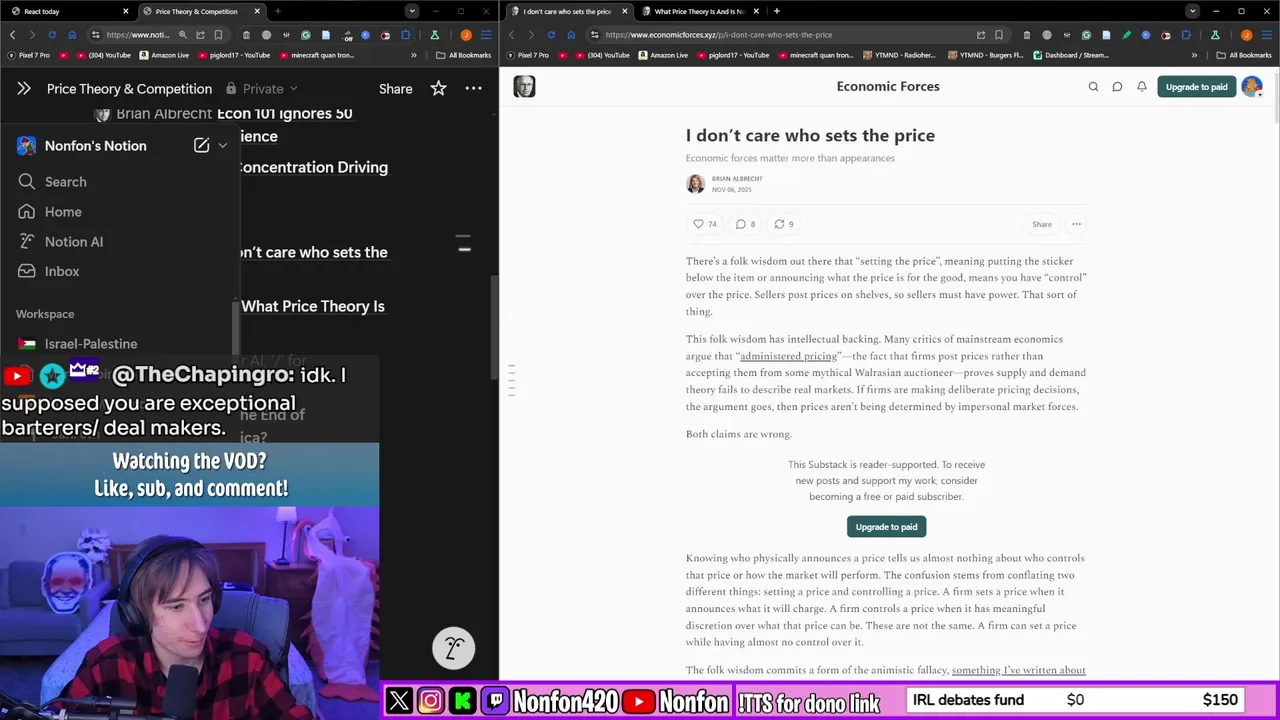Screen dimensions: 1280x720
Task: Open the Dashboard / Stream bookmark
Action: (x=1071, y=55)
